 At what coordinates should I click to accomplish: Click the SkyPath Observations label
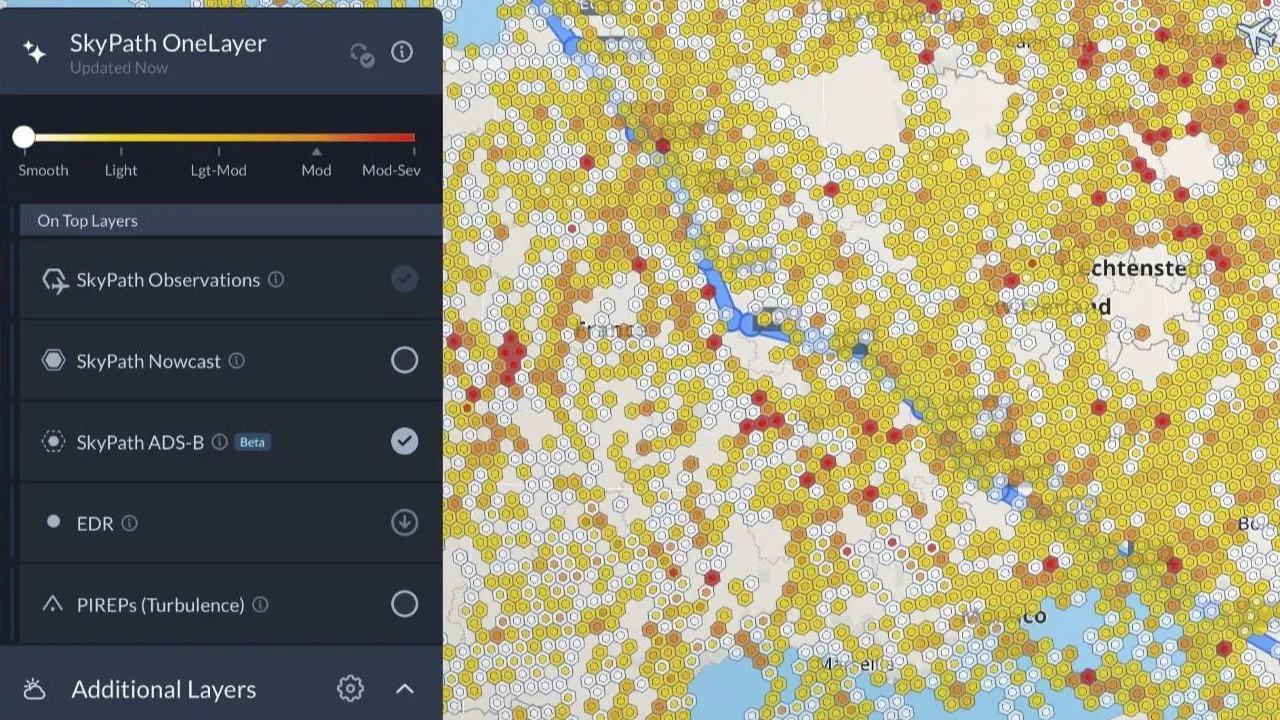[x=168, y=280]
